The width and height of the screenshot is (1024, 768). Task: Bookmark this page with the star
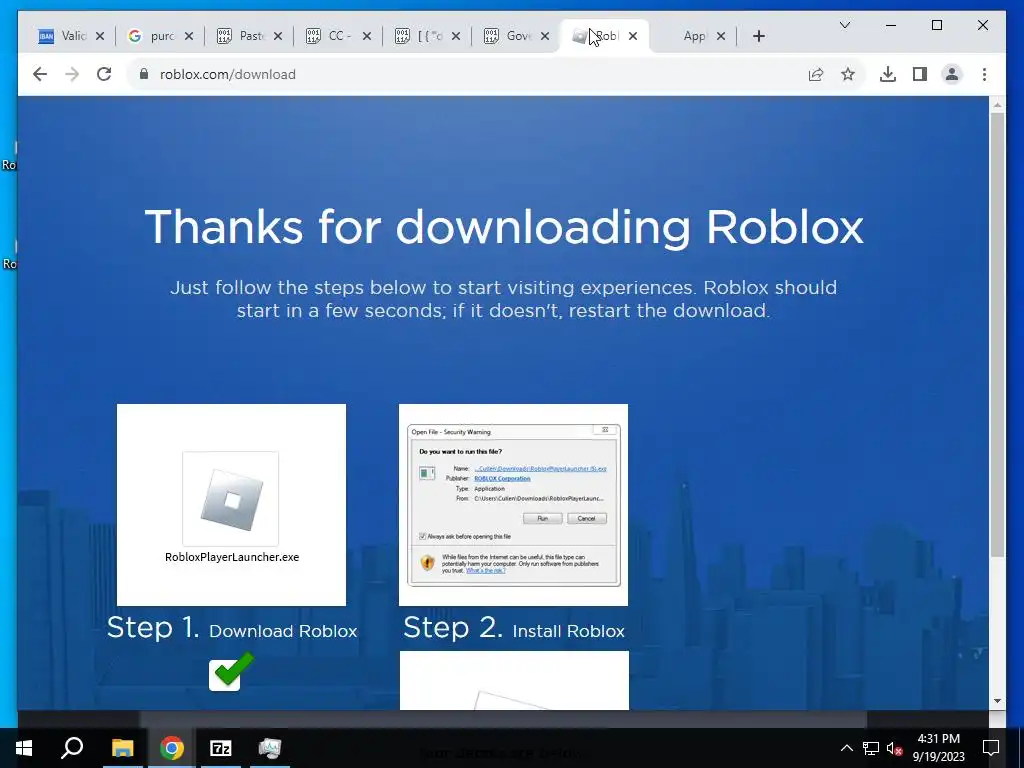click(x=848, y=74)
